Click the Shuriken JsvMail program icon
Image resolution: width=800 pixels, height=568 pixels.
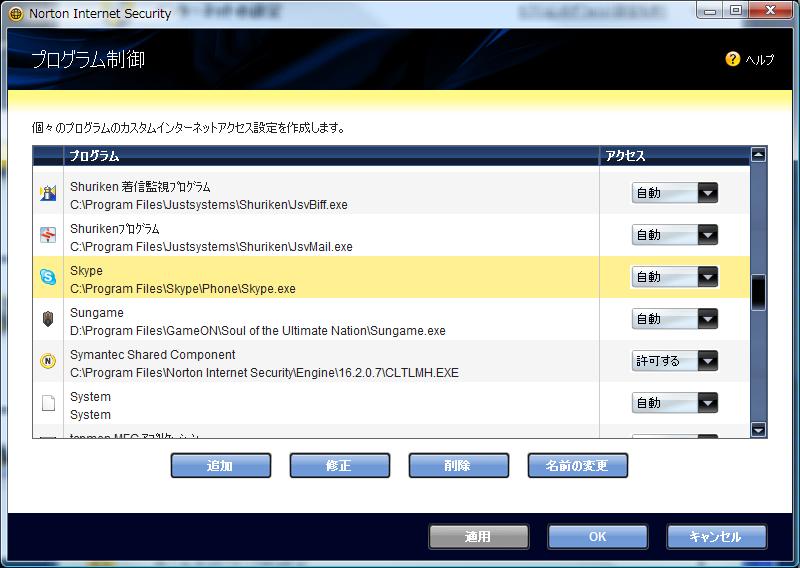[48, 235]
